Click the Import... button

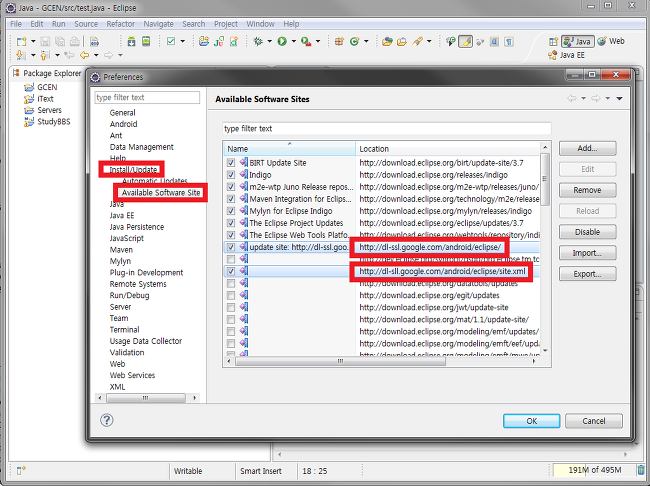587,253
